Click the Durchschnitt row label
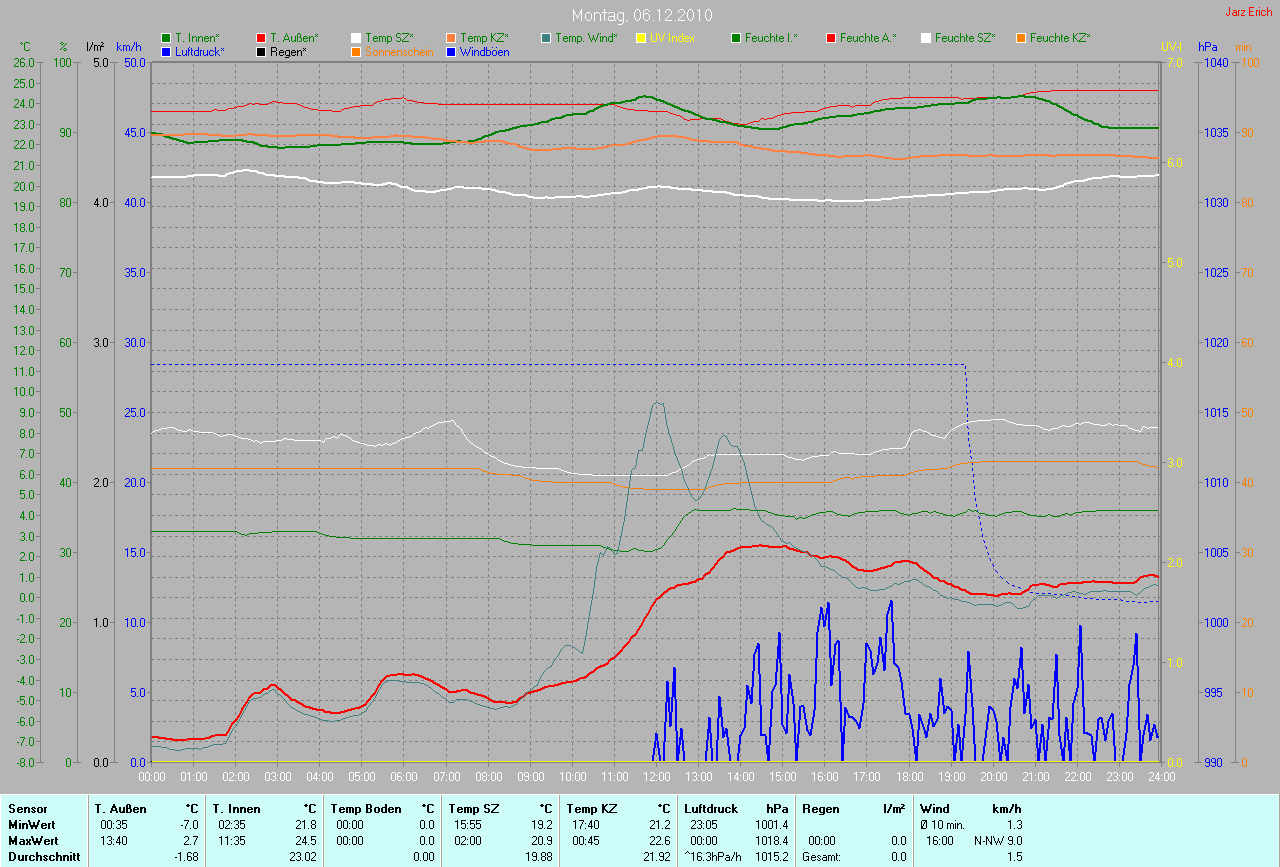This screenshot has height=867, width=1280. [x=42, y=856]
